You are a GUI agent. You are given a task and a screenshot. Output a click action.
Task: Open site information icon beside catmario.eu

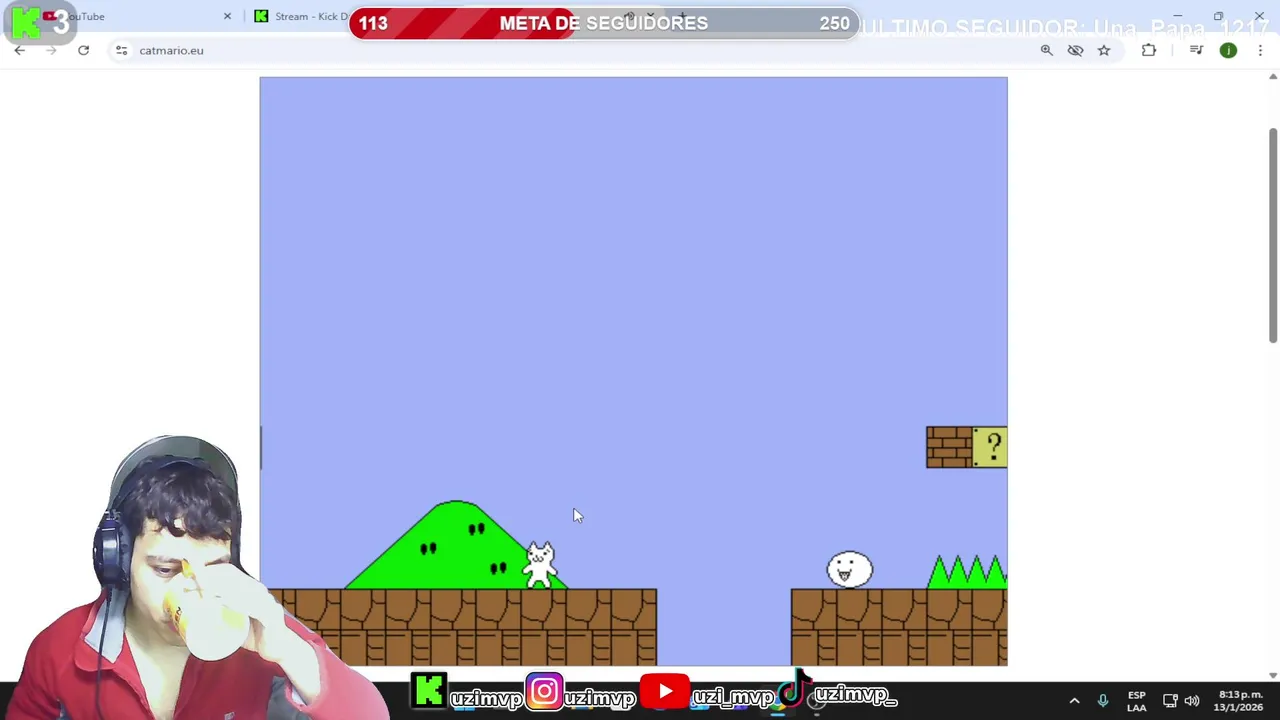(x=121, y=50)
